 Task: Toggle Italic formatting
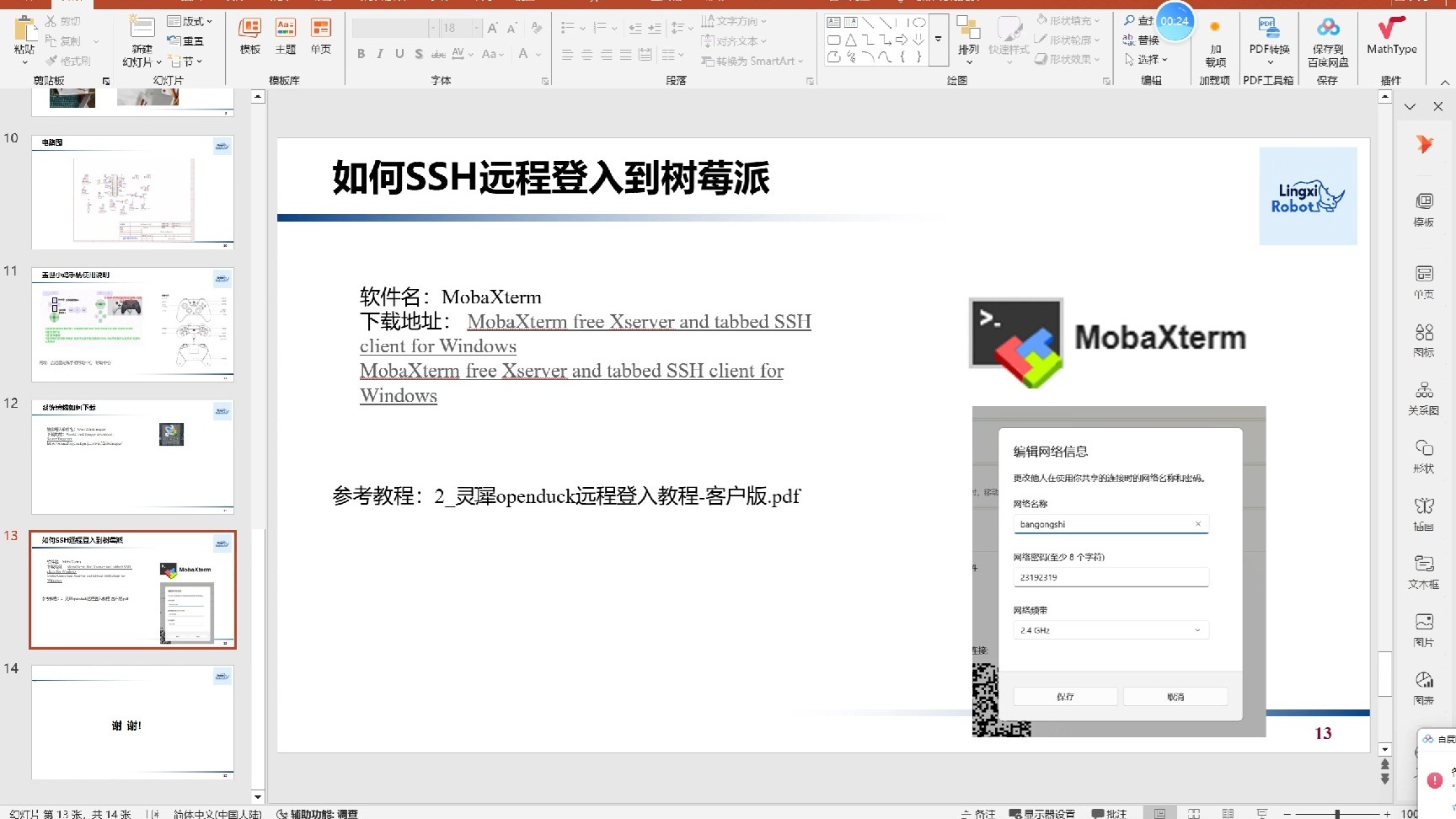380,54
